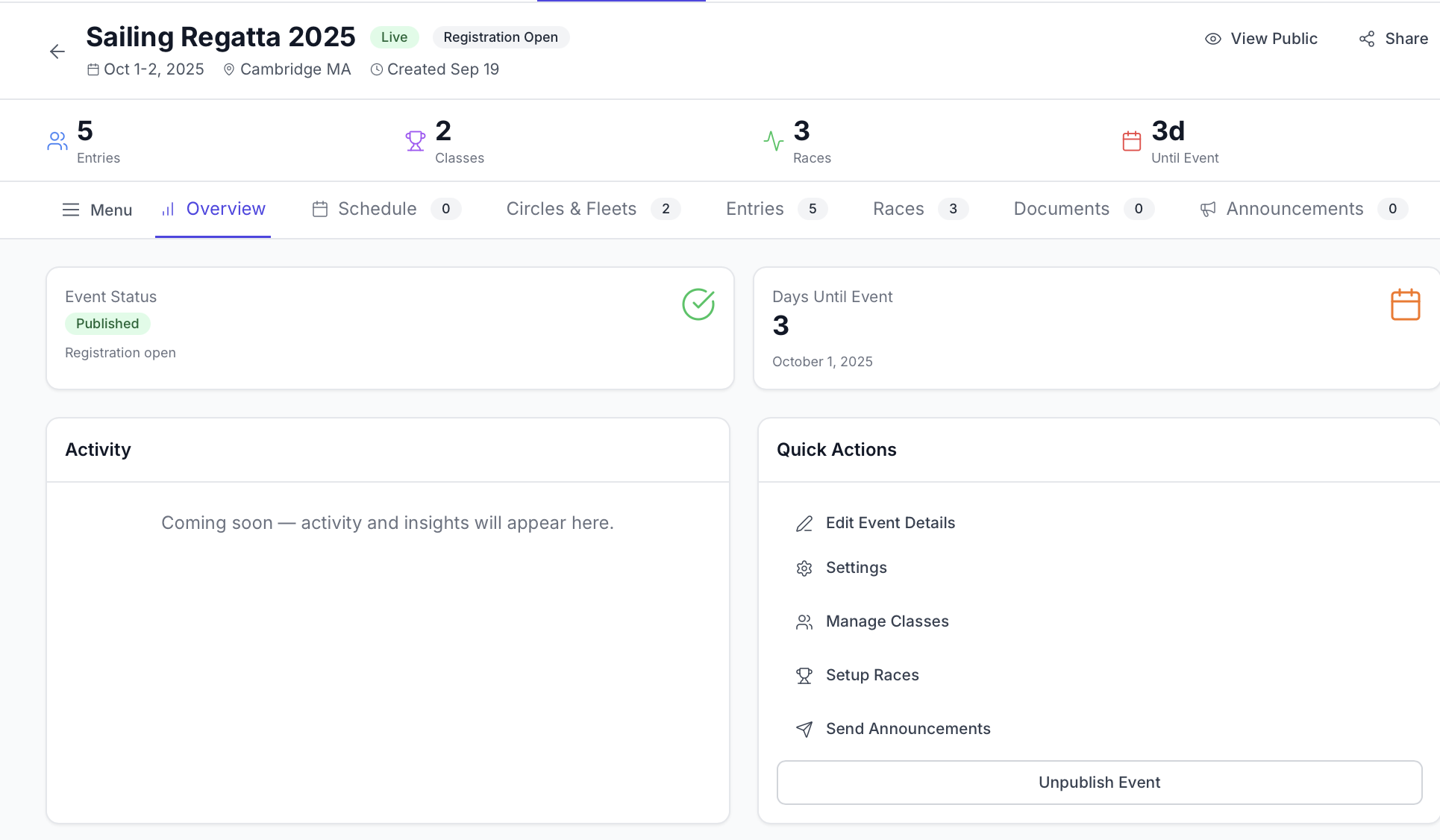The height and width of the screenshot is (840, 1440).
Task: Click the Live status badge
Action: (x=394, y=37)
